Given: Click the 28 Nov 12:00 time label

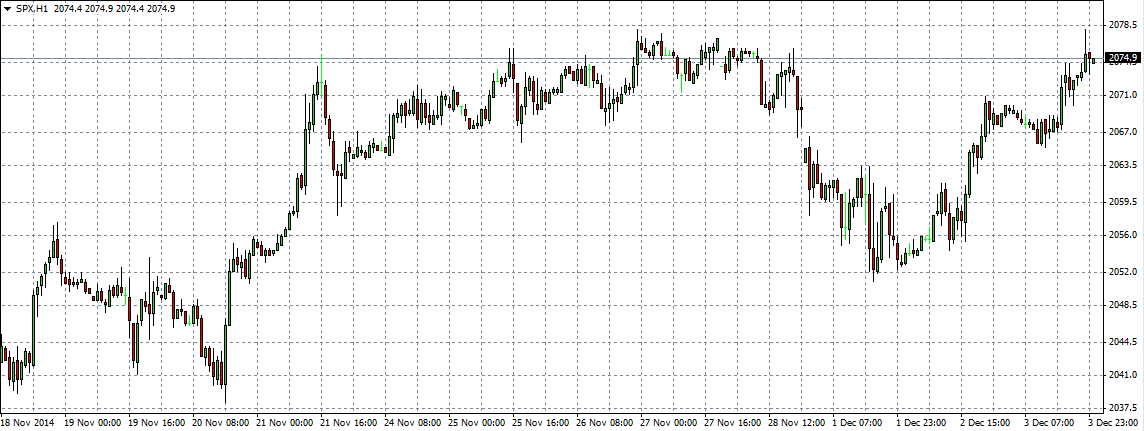Looking at the screenshot, I should coord(798,423).
